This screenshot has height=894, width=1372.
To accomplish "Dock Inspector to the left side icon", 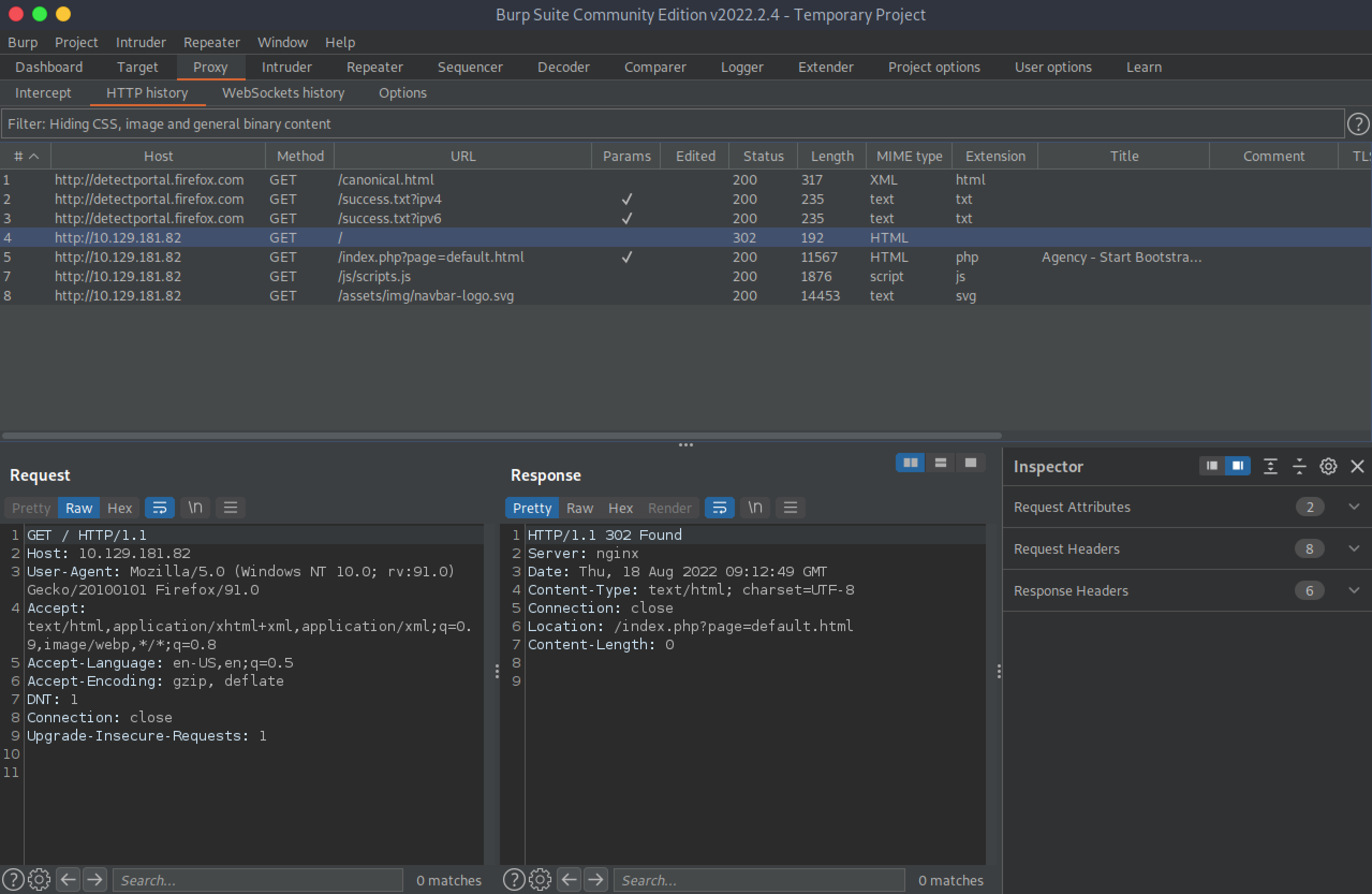I will click(x=1212, y=466).
